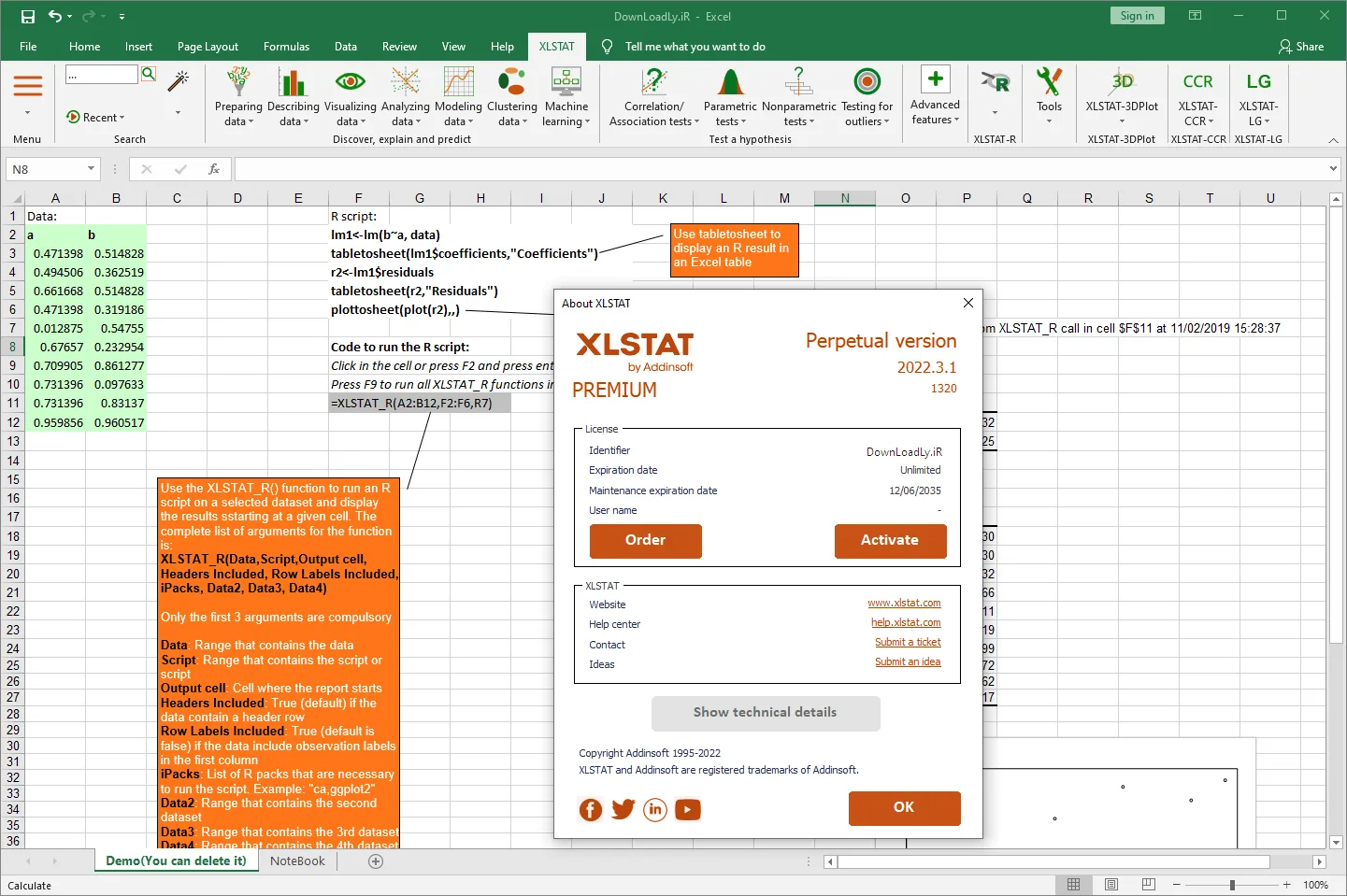The image size is (1347, 896).
Task: Click the magic wand icon
Action: (x=178, y=81)
